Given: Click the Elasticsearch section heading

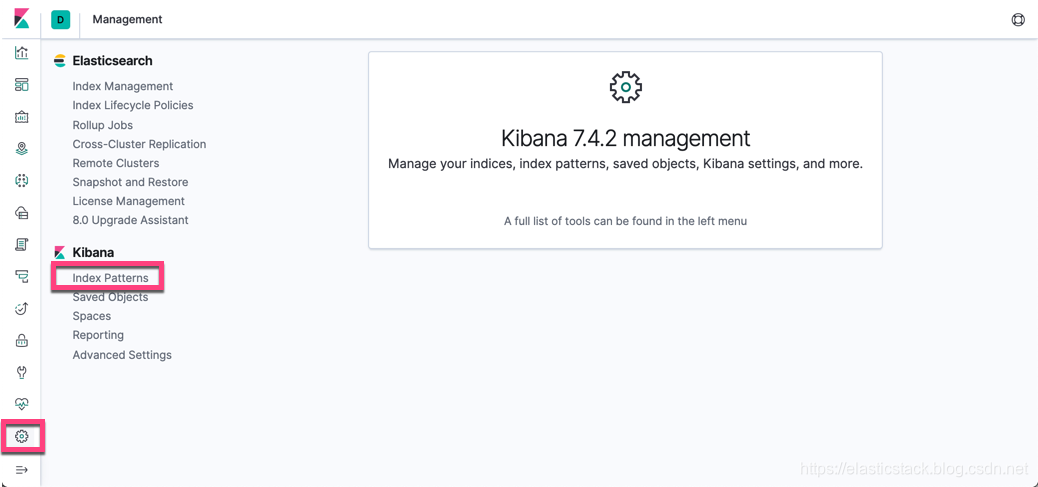Looking at the screenshot, I should pos(113,61).
